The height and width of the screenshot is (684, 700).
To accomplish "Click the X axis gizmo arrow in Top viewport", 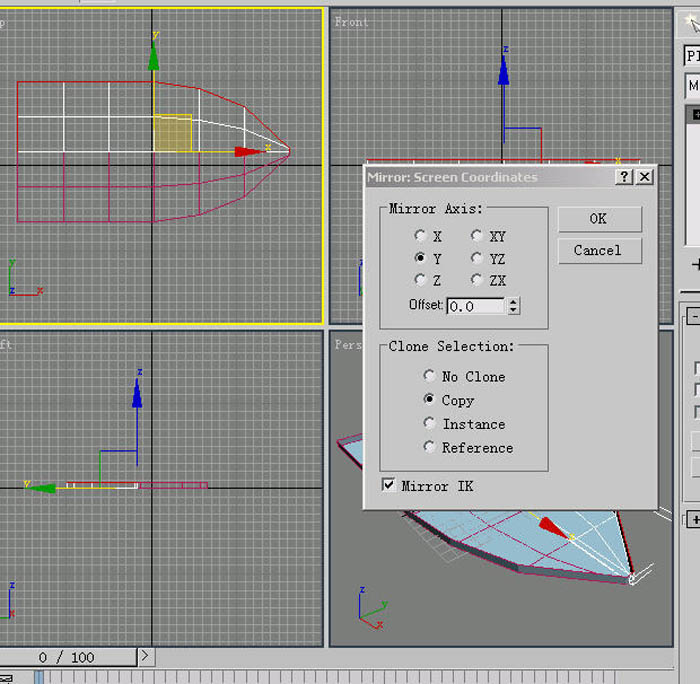I will 249,152.
